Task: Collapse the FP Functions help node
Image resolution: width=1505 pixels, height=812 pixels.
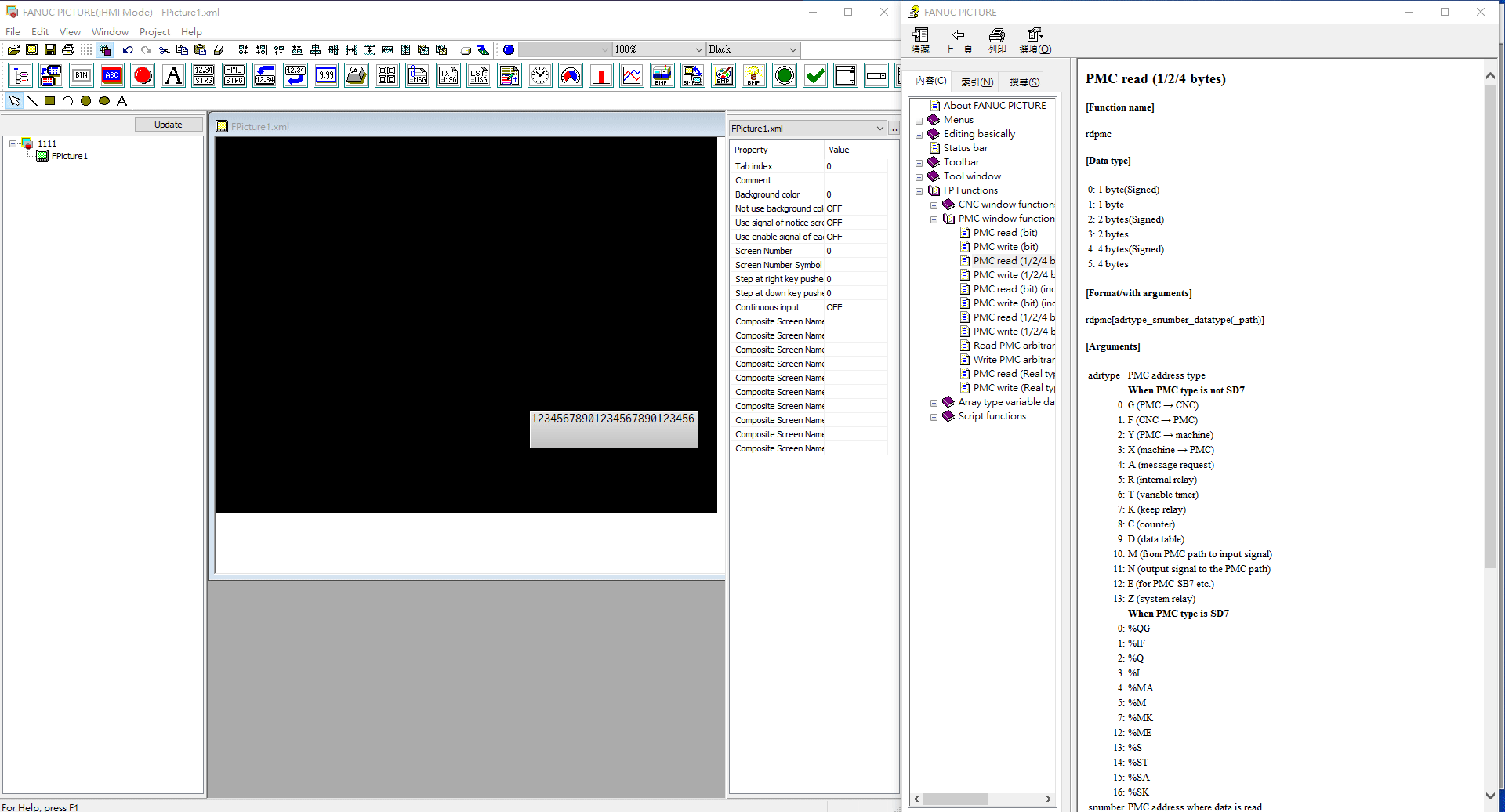Action: click(919, 191)
